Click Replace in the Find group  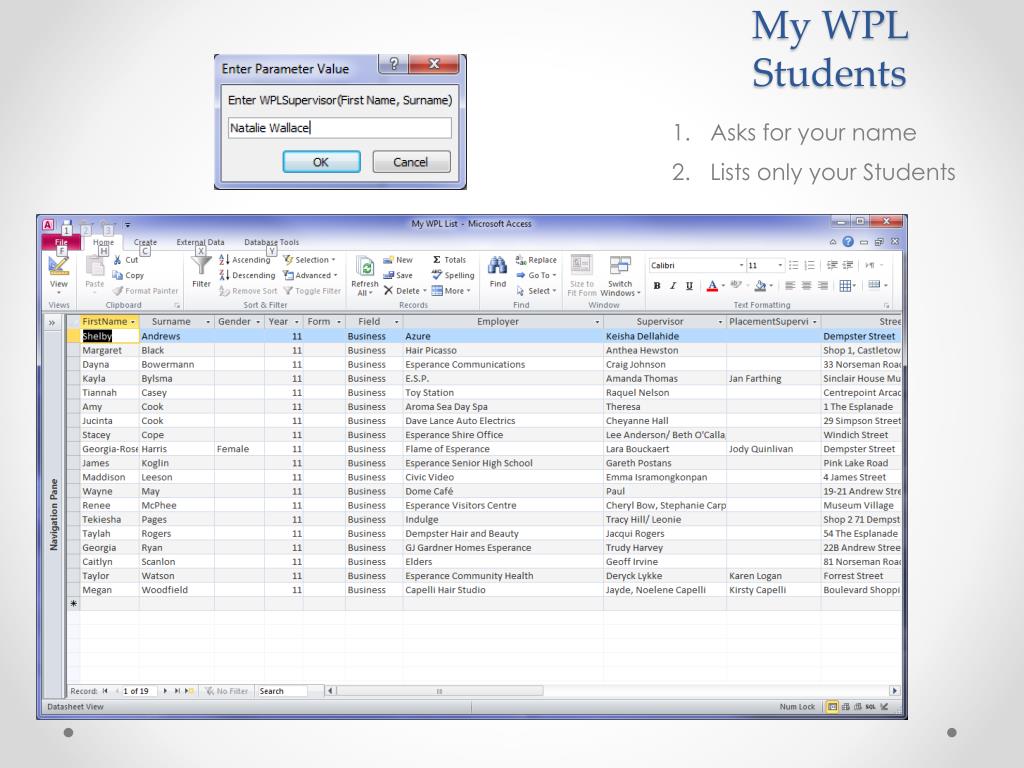pos(536,260)
